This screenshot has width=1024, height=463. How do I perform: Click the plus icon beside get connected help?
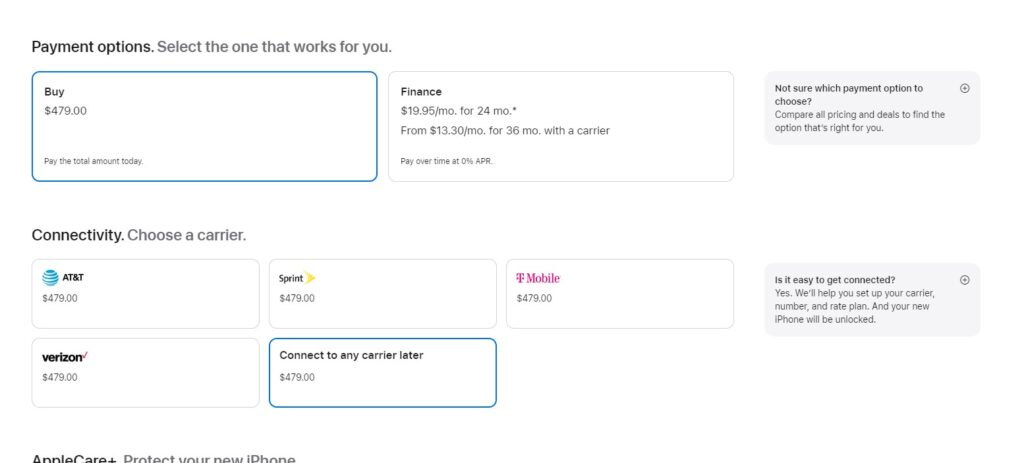tap(964, 280)
